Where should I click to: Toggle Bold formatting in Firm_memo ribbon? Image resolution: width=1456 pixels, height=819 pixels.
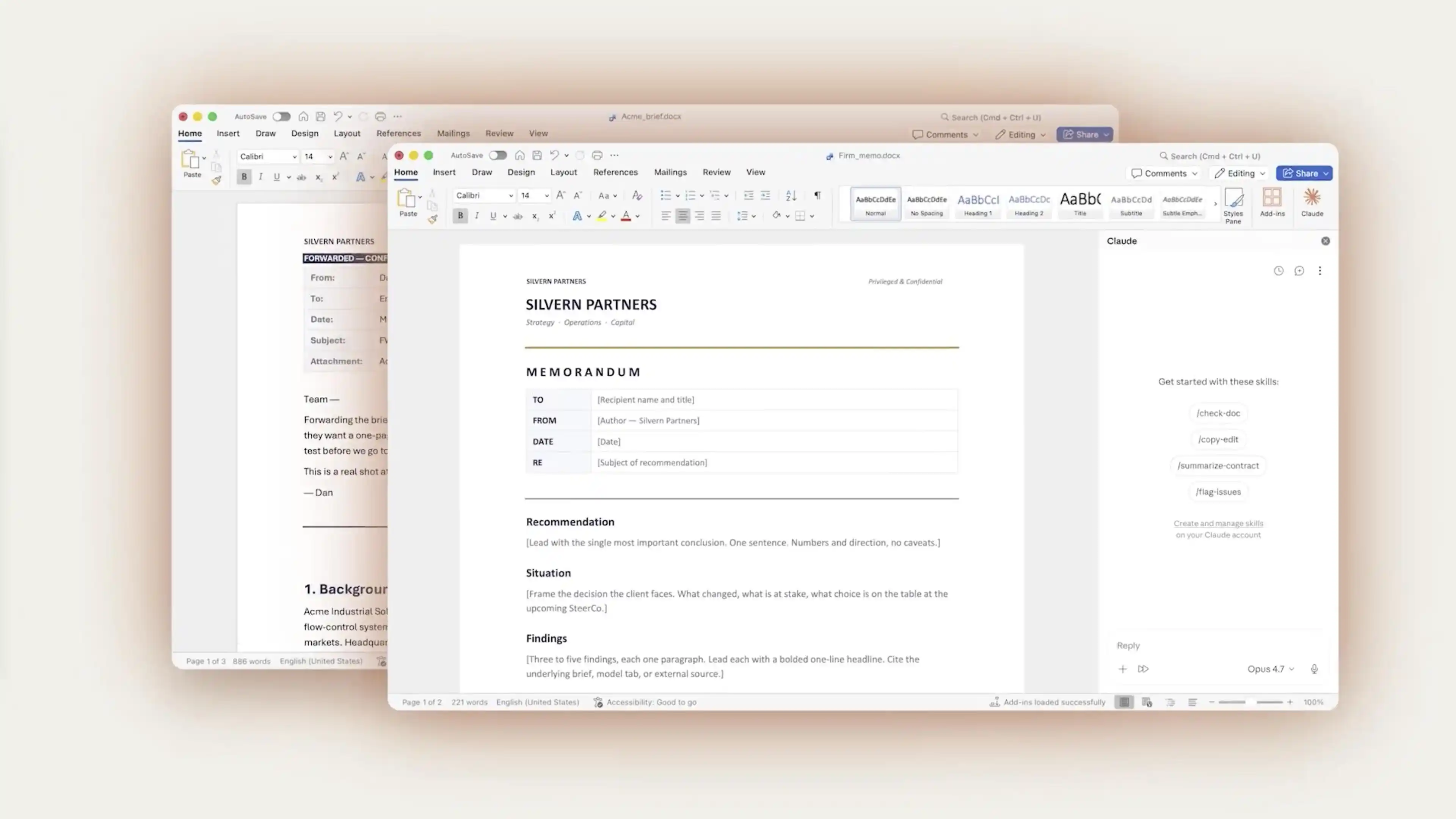tap(460, 215)
